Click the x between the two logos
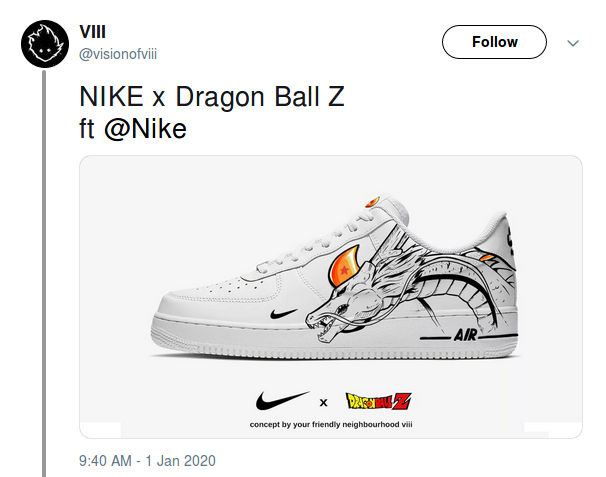The height and width of the screenshot is (477, 606). [323, 403]
